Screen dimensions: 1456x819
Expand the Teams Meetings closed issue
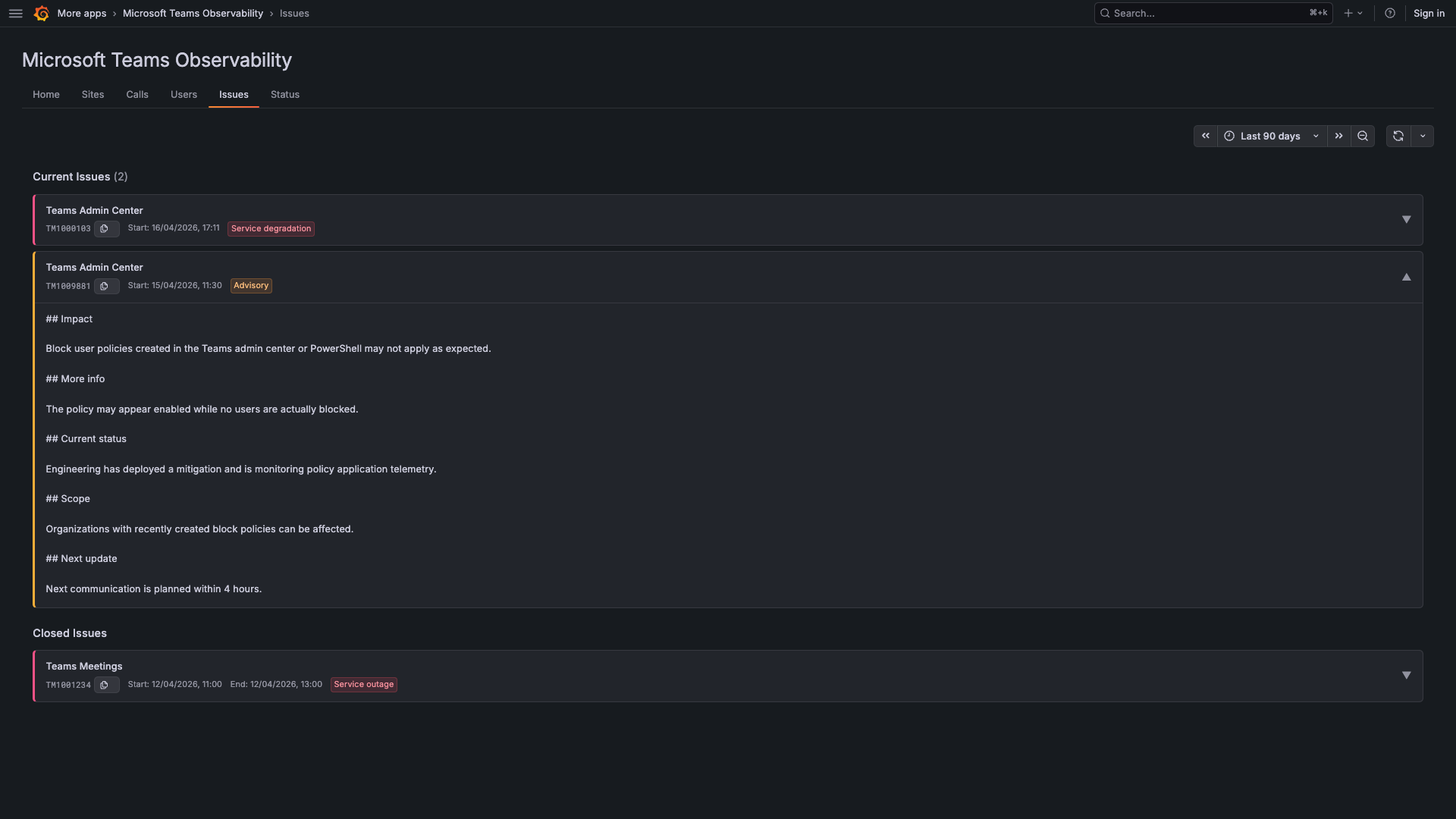[1406, 676]
